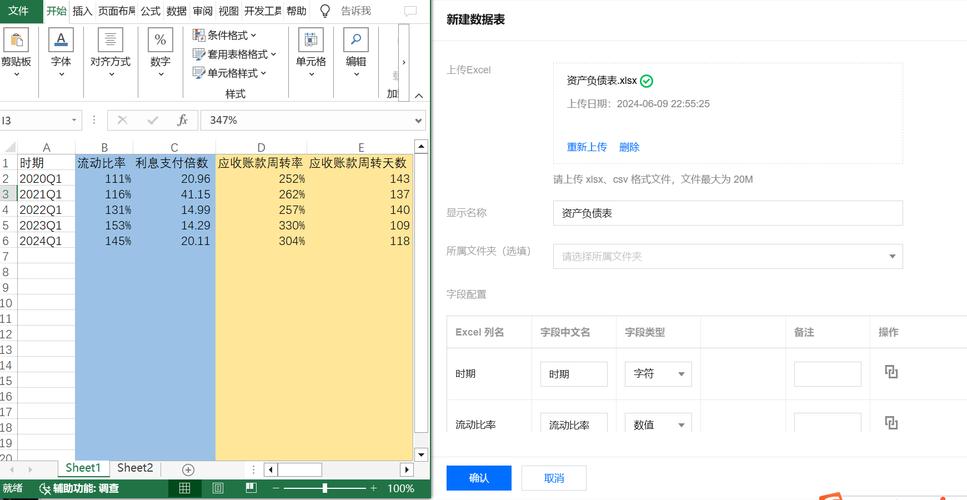Image resolution: width=967 pixels, height=500 pixels.
Task: Switch to Page Break Preview icon
Action: click(250, 488)
